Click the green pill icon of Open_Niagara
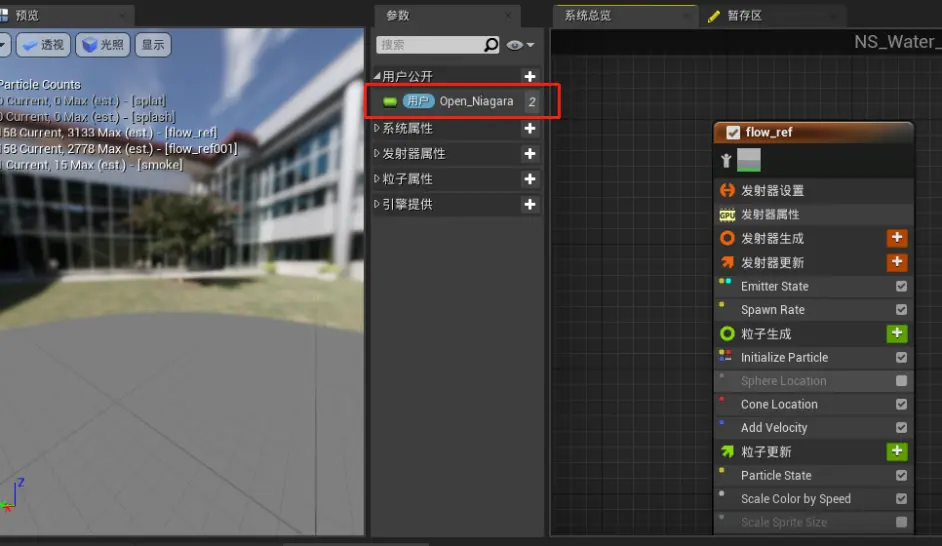Viewport: 942px width, 546px height. pos(390,102)
